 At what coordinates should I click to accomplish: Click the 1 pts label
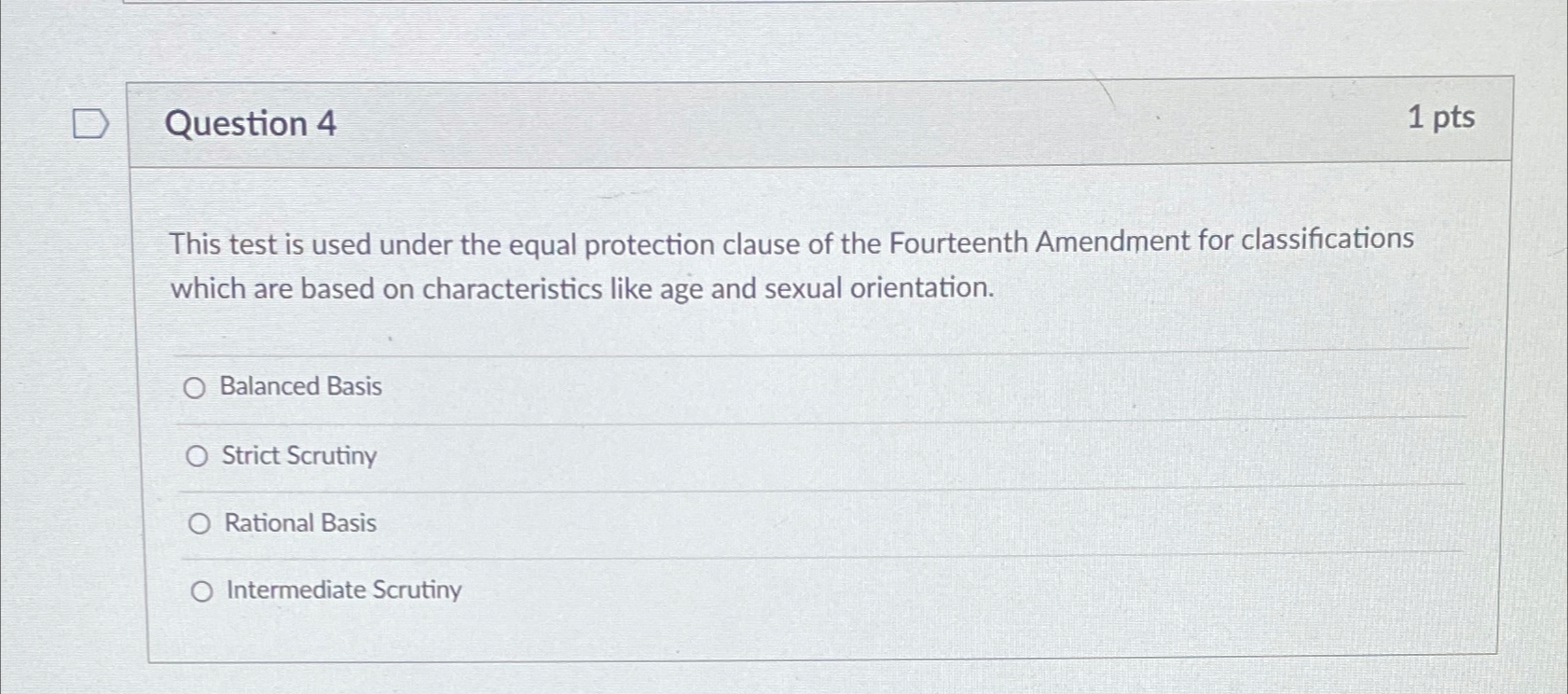1441,119
